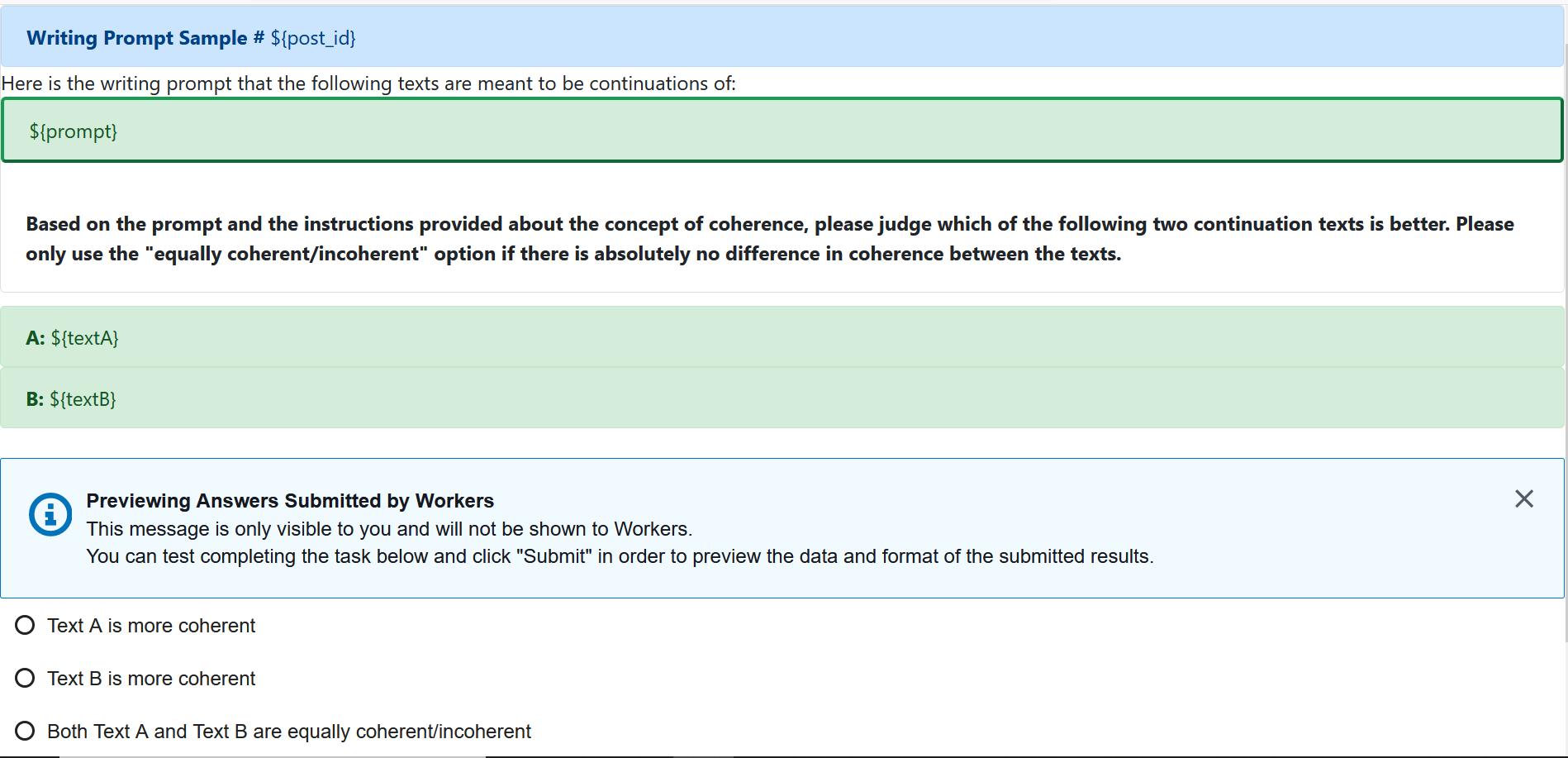Click the ${textA} placeholder text
Viewport: 1568px width, 758px height.
coord(84,338)
